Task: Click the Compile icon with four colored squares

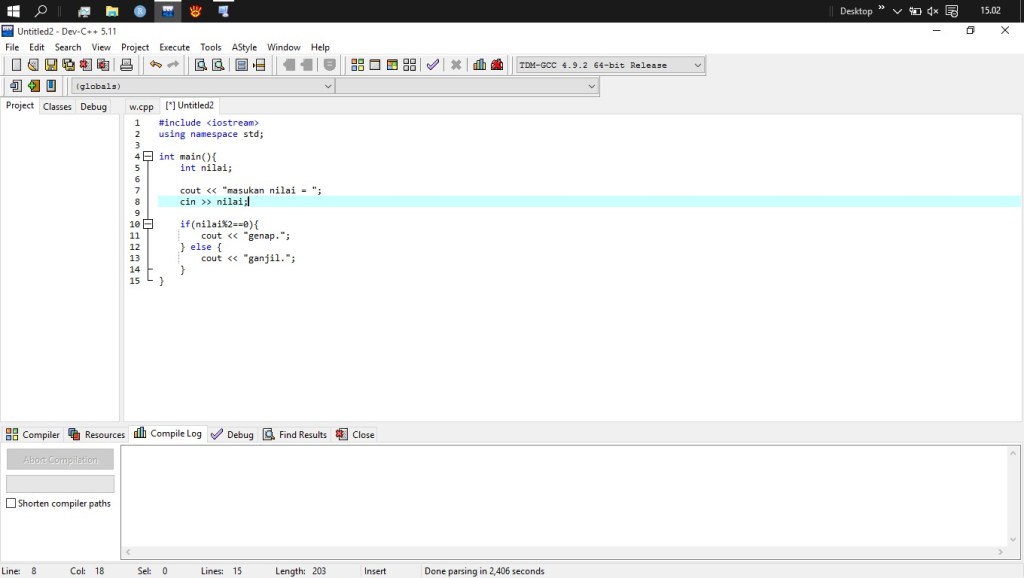Action: [357, 65]
